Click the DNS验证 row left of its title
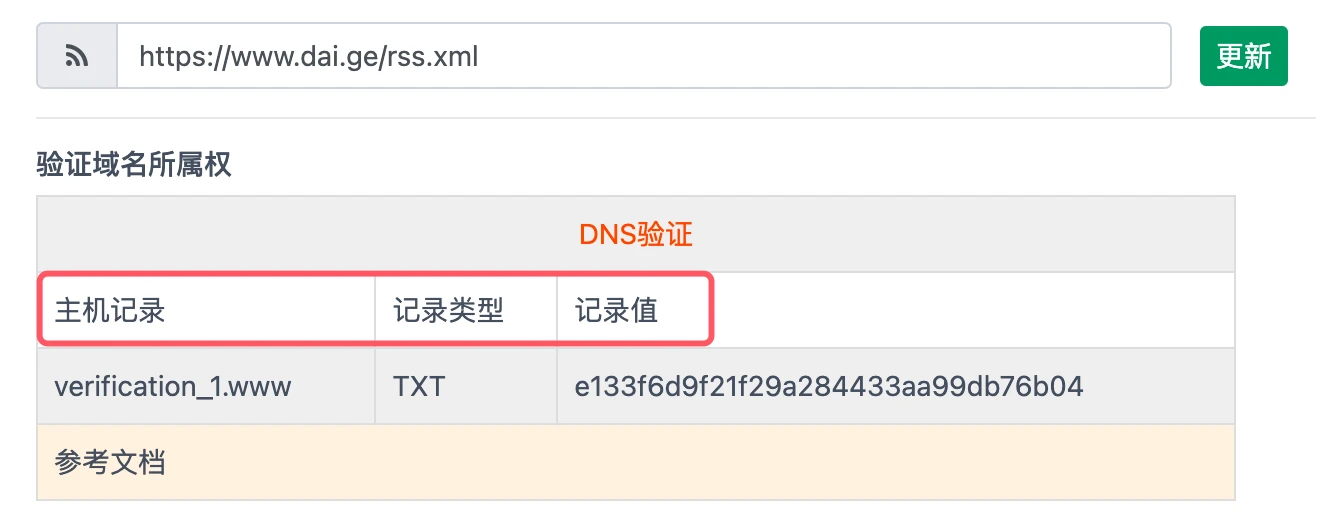Screen dimensions: 1342x526 point(300,235)
